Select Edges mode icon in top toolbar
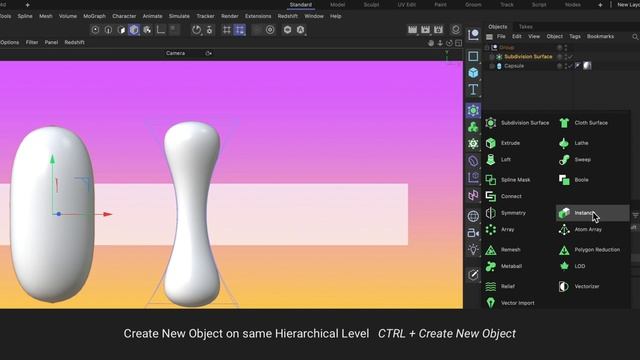 point(108,30)
